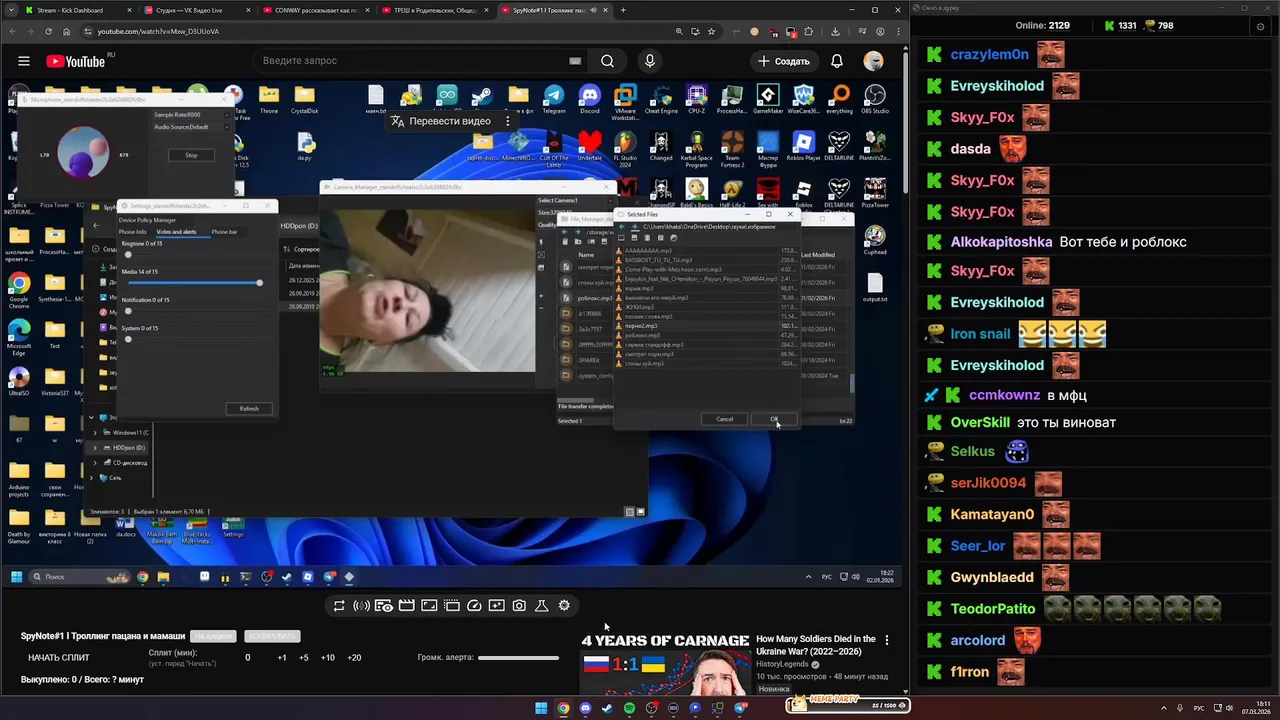Click chat username Alkokapitoshka
Image resolution: width=1280 pixels, height=720 pixels.
[x=1001, y=242]
